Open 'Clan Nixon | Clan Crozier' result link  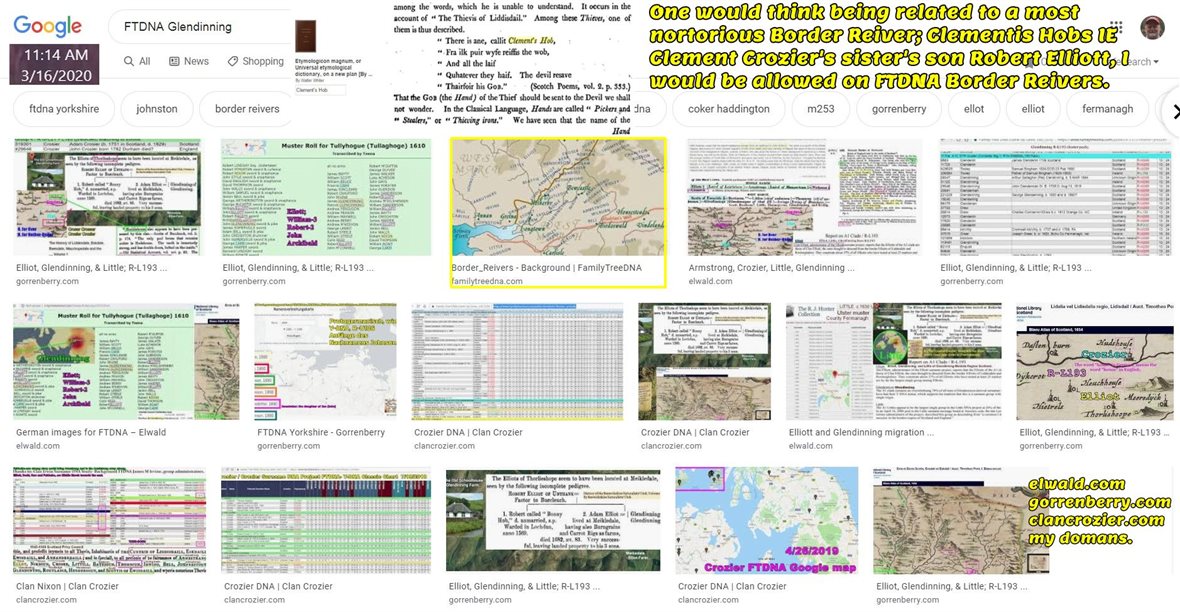tap(67, 586)
